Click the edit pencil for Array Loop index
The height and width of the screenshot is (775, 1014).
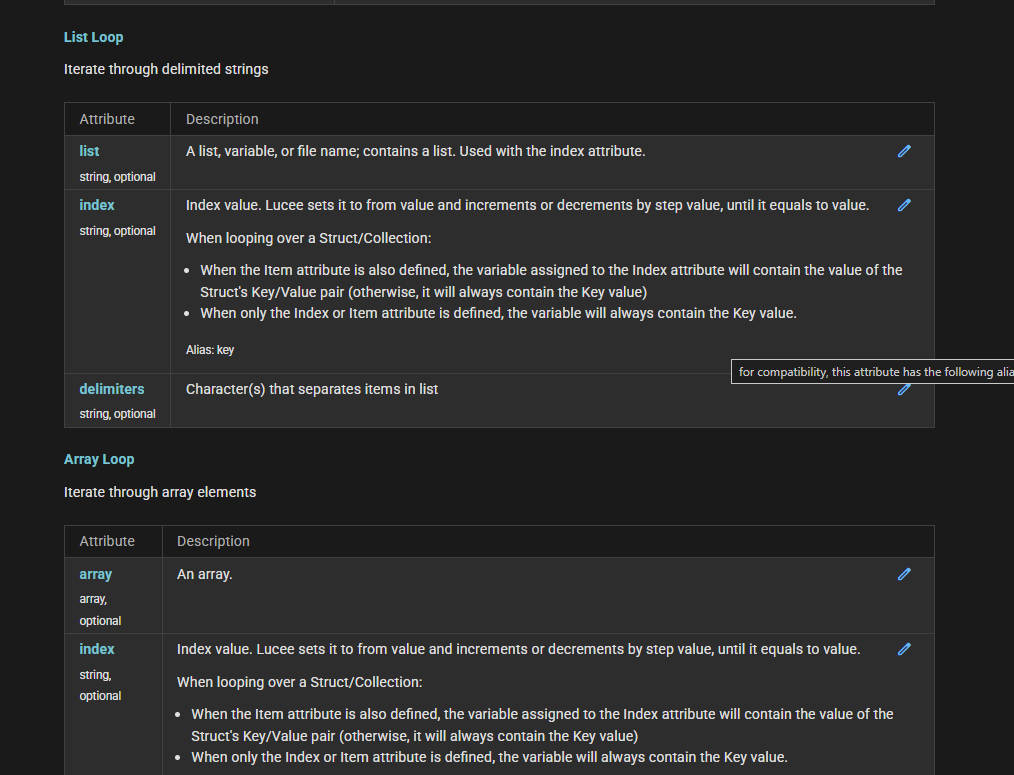tap(904, 649)
